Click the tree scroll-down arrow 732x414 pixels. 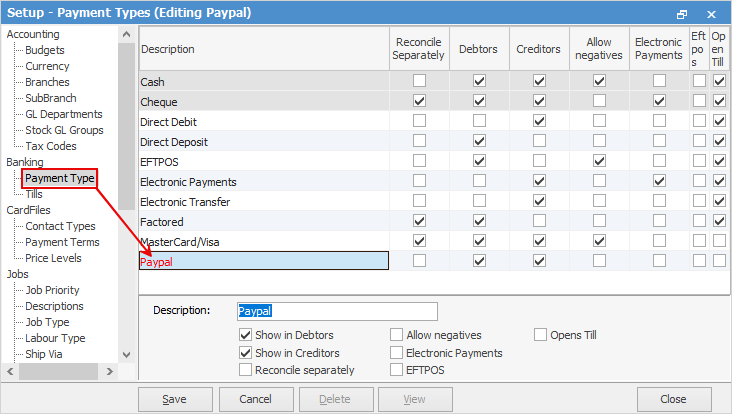click(126, 355)
